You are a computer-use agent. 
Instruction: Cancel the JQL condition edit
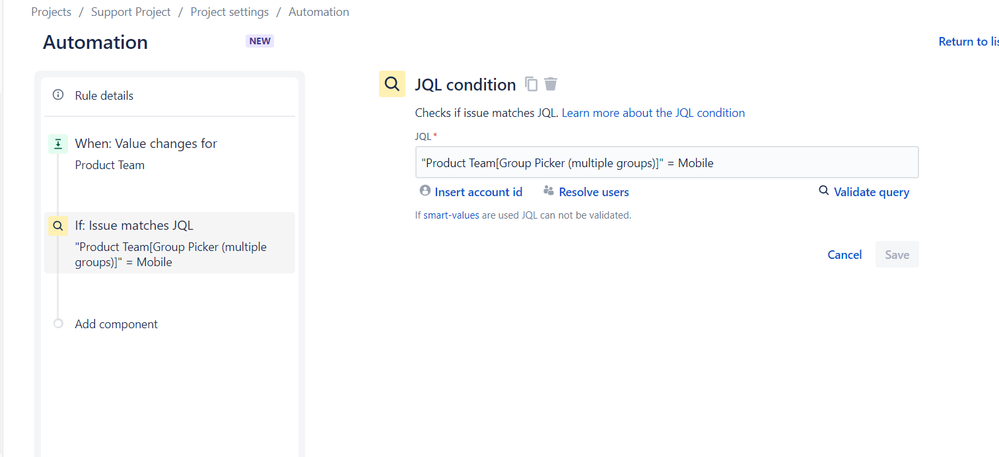[x=844, y=255]
